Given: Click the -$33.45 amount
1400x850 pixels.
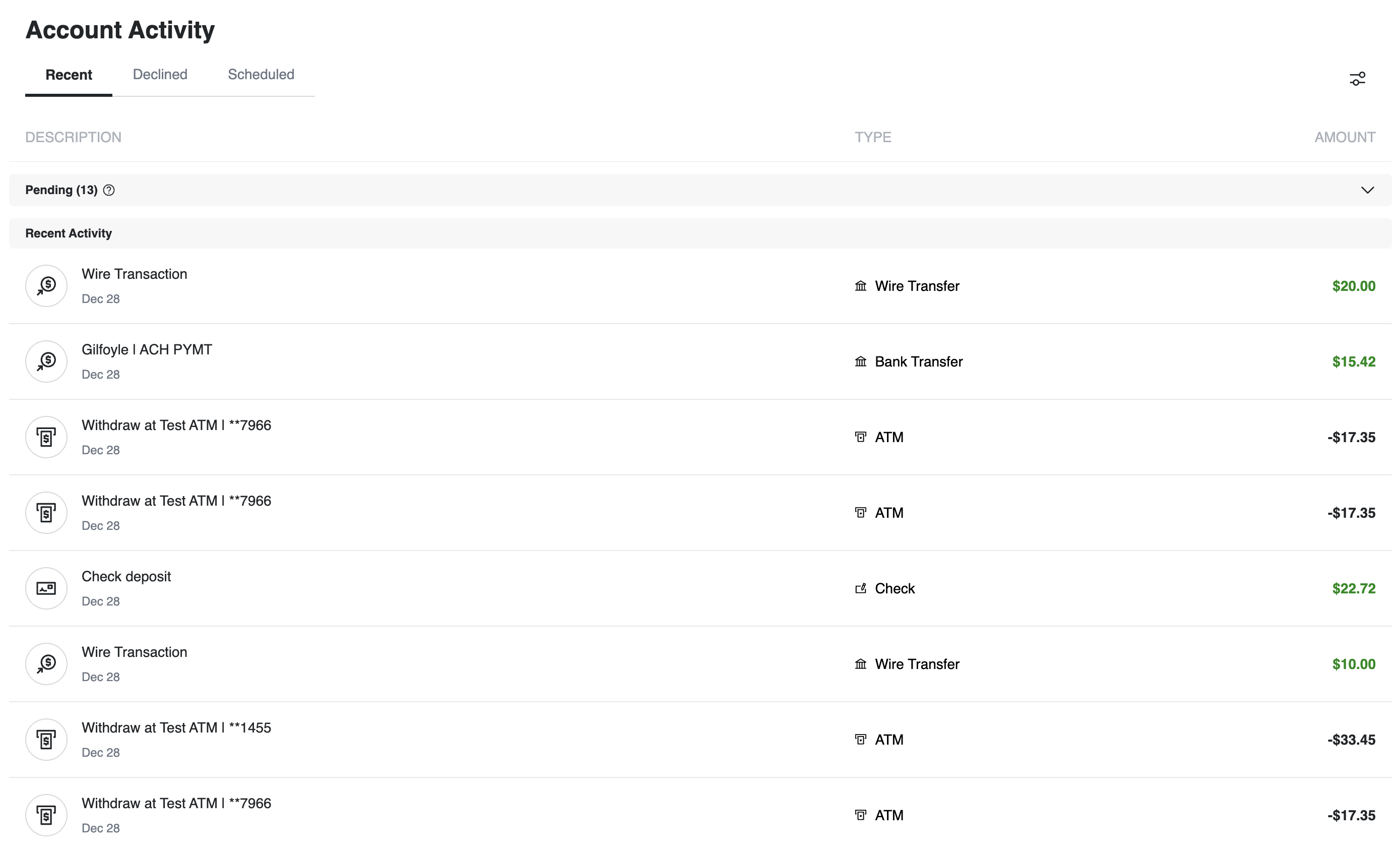Looking at the screenshot, I should click(1351, 740).
